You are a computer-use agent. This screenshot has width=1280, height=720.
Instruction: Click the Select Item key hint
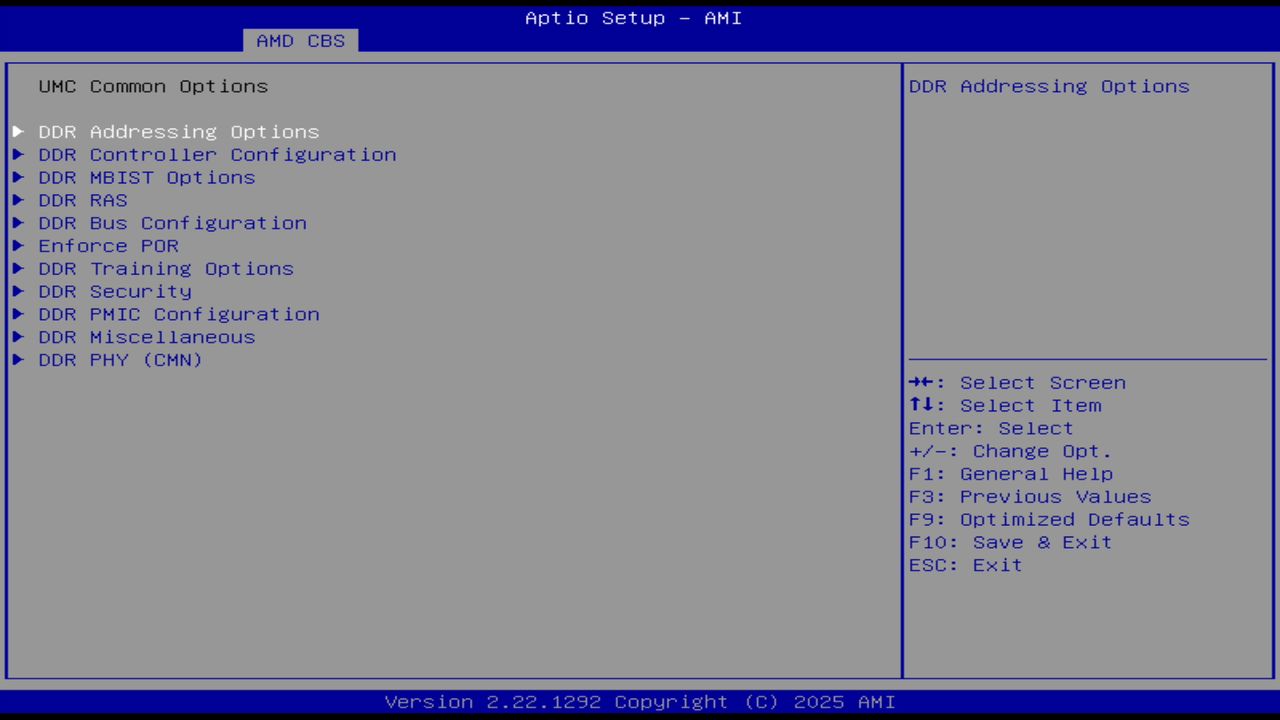point(1005,406)
